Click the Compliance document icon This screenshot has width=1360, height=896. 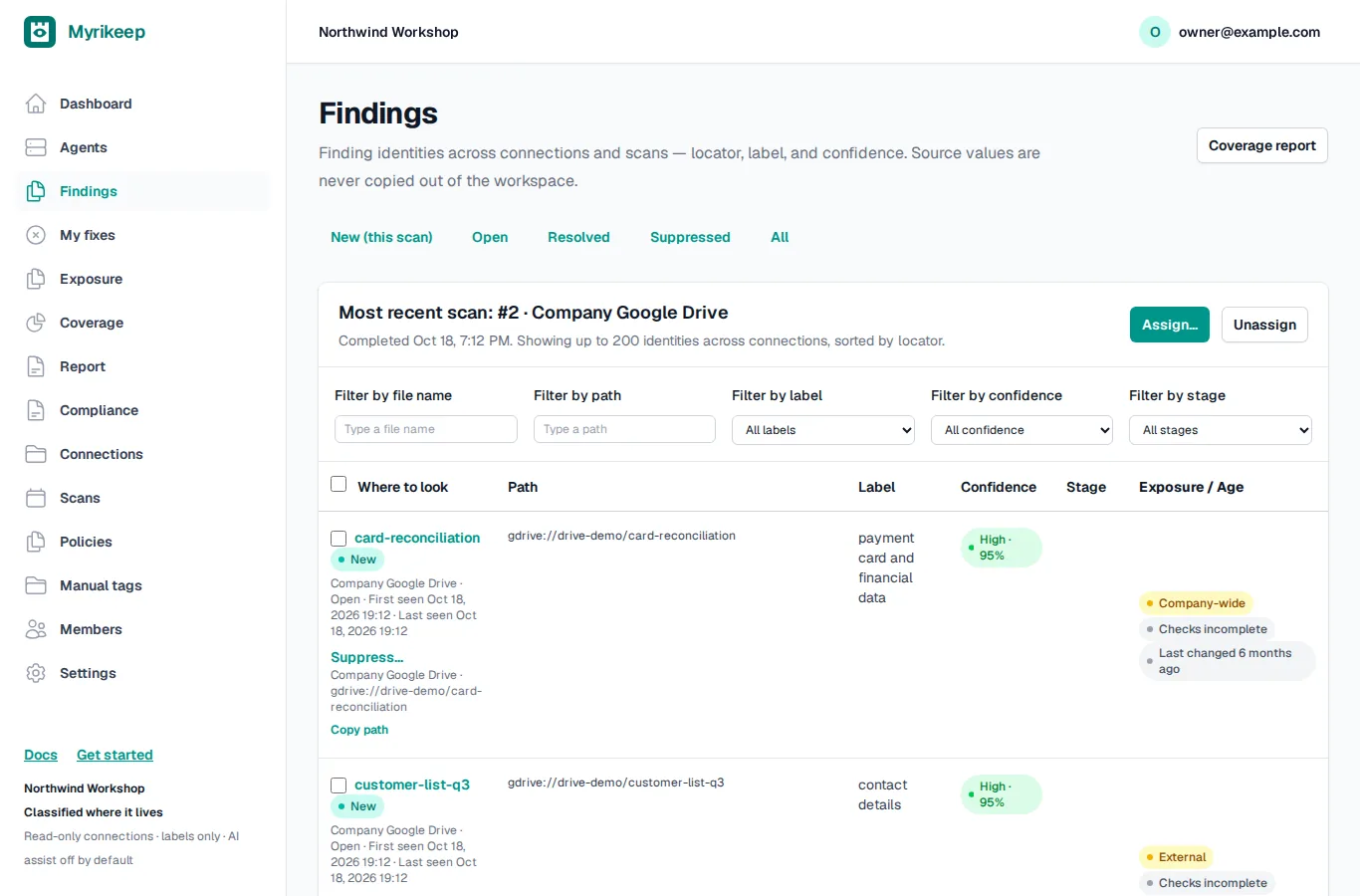click(36, 410)
